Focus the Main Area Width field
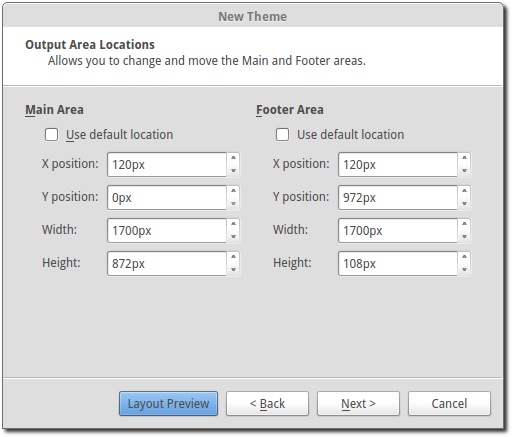 click(167, 231)
